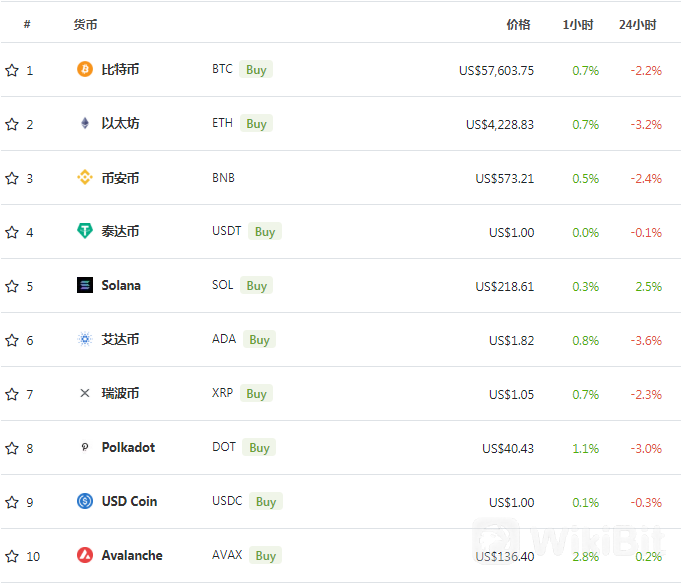Sort by the 价格 column header

pos(518,25)
